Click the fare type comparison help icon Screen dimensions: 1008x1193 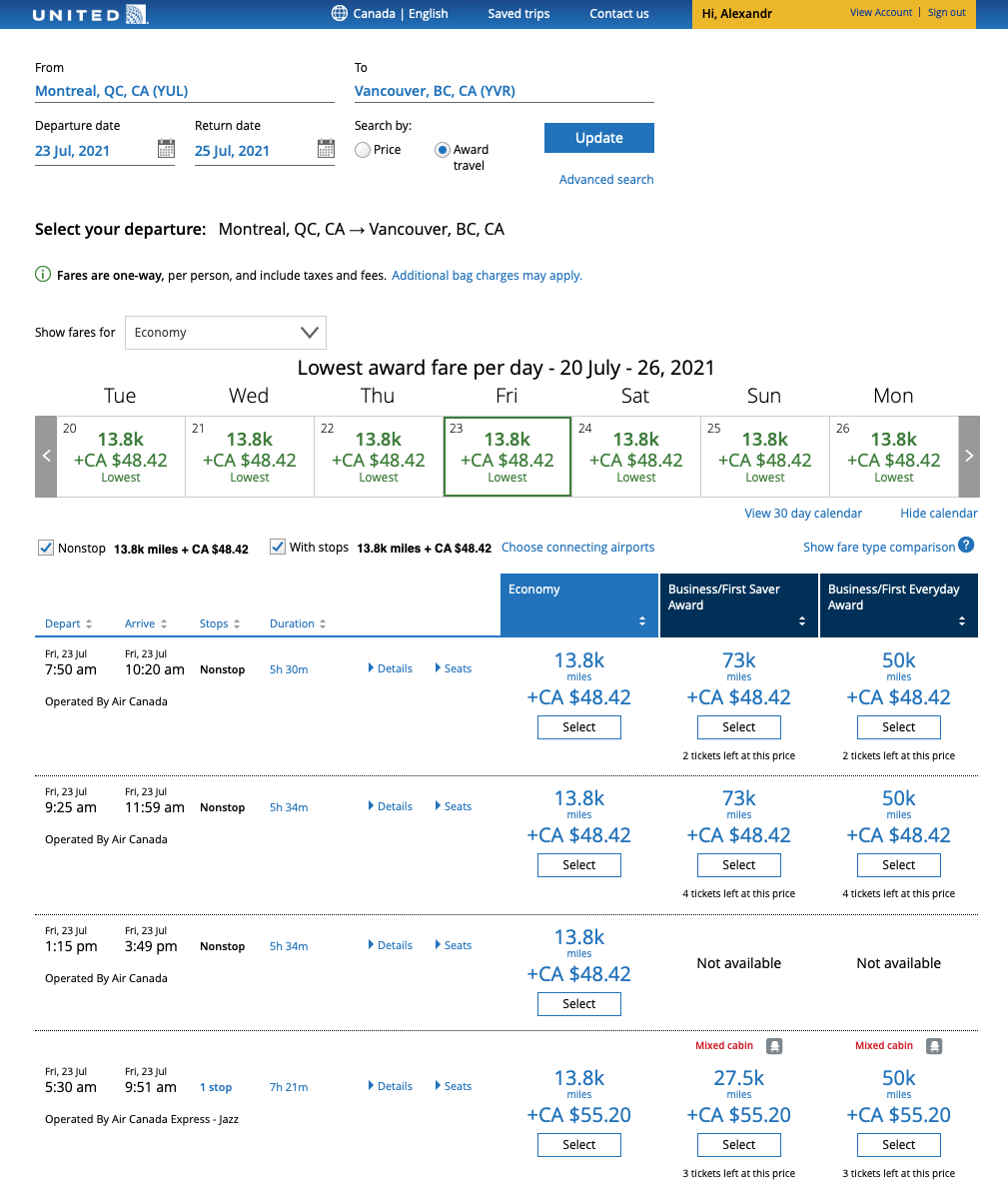pyautogui.click(x=966, y=545)
